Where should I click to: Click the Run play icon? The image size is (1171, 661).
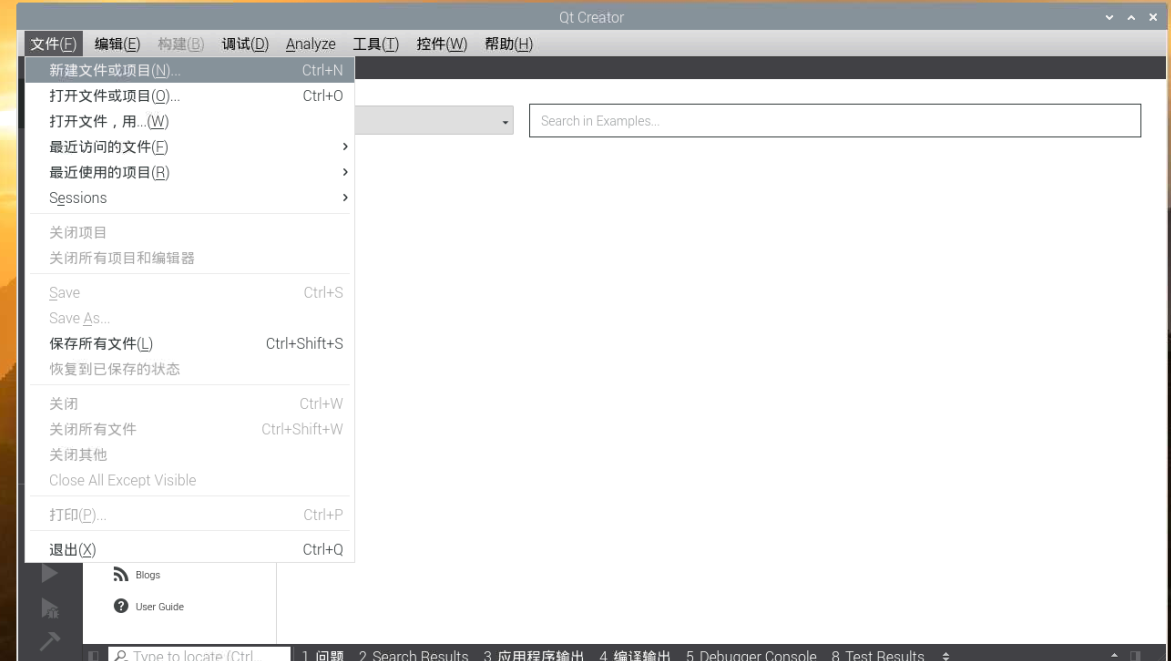tap(49, 573)
